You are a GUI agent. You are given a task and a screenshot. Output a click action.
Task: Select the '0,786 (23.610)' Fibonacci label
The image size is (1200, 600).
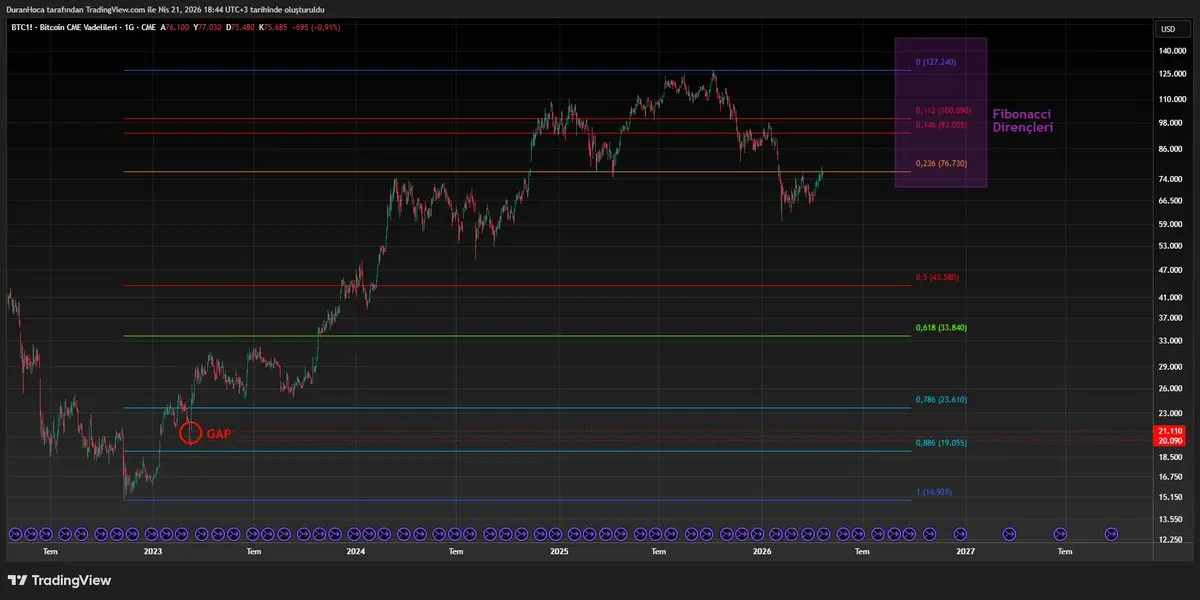point(941,399)
